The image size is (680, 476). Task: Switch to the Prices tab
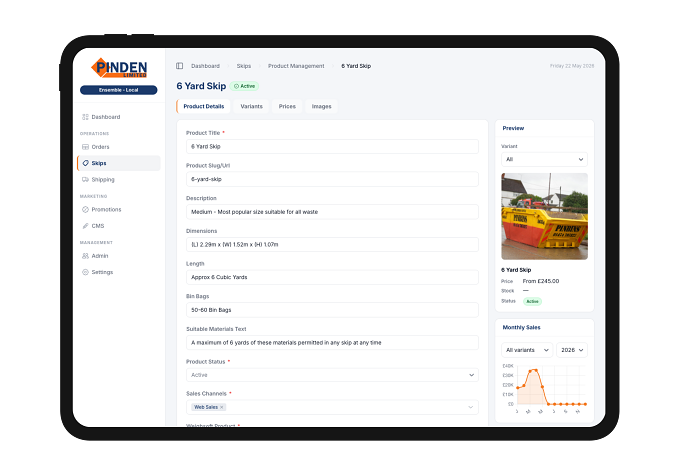click(x=287, y=107)
